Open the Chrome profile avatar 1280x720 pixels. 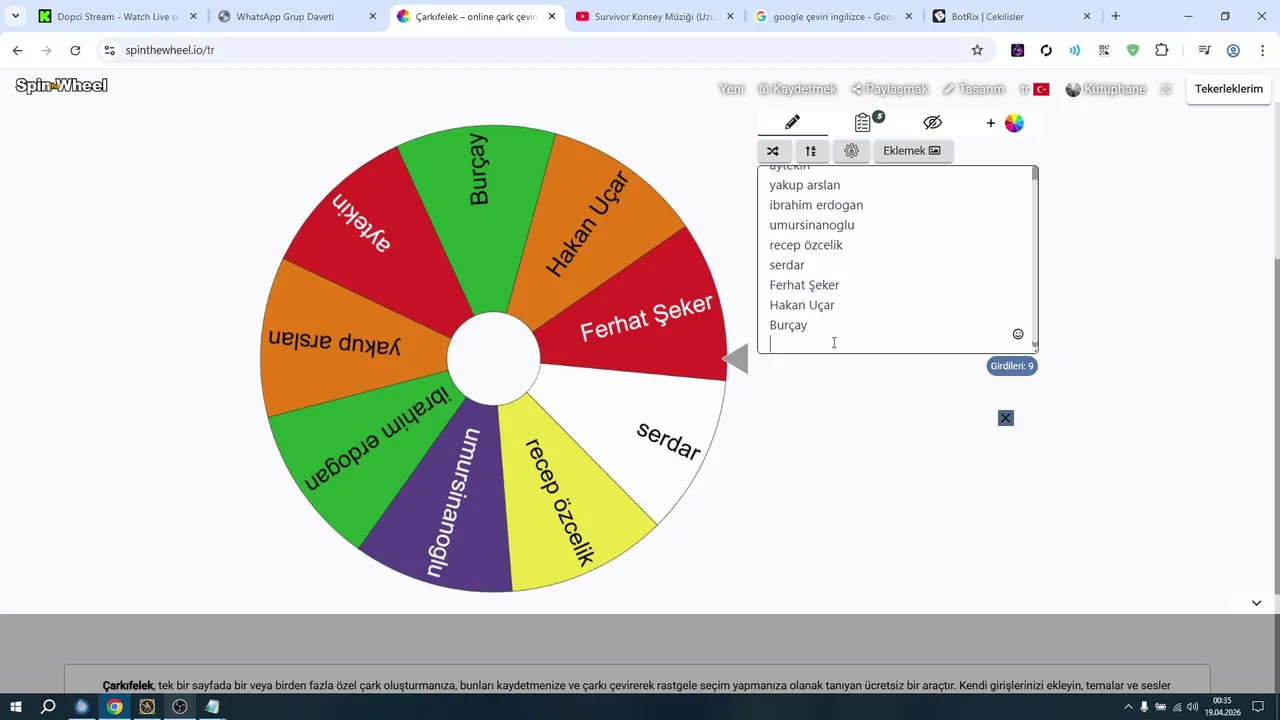1233,51
